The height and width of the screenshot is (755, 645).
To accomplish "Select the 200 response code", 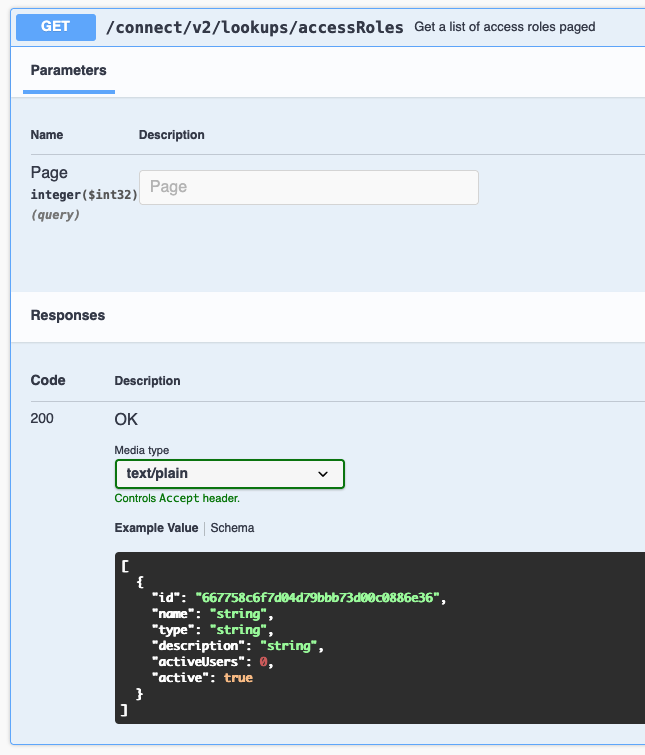I will pos(42,418).
